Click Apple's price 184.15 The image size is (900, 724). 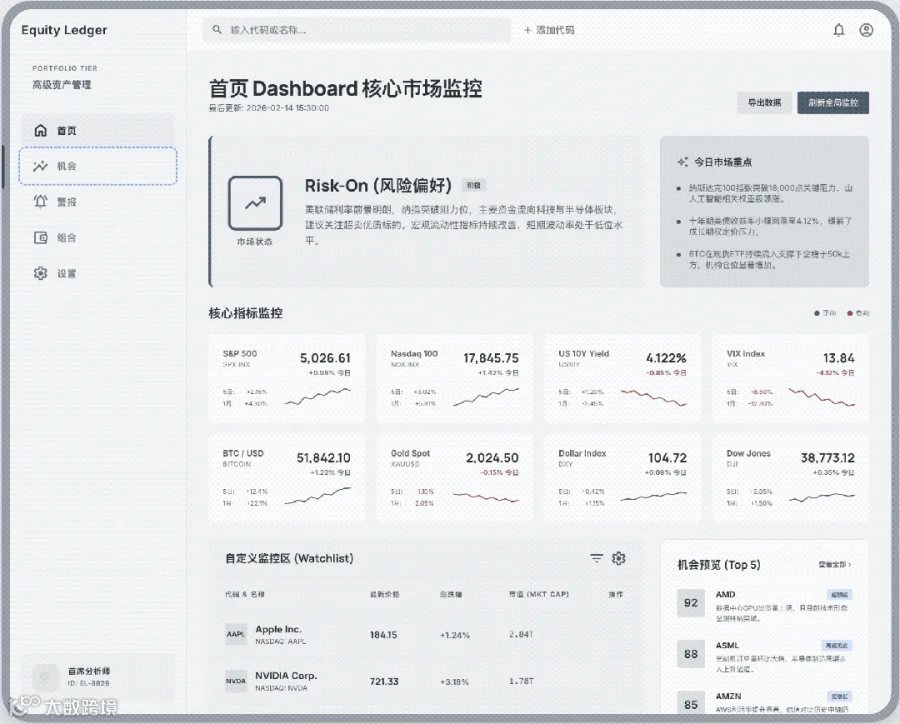click(x=383, y=634)
